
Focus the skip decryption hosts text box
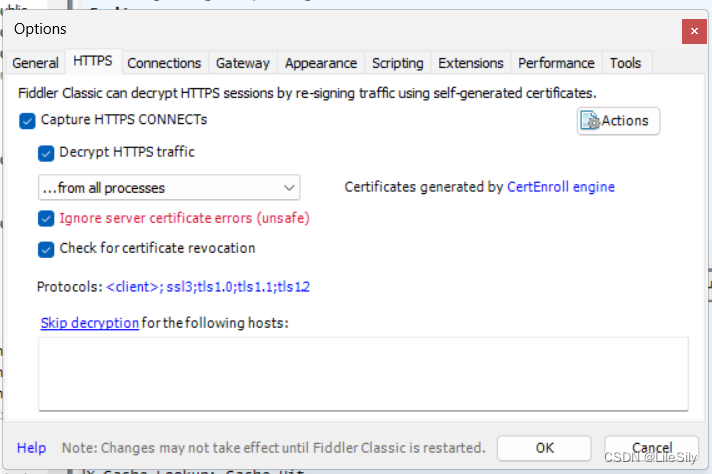pyautogui.click(x=363, y=374)
